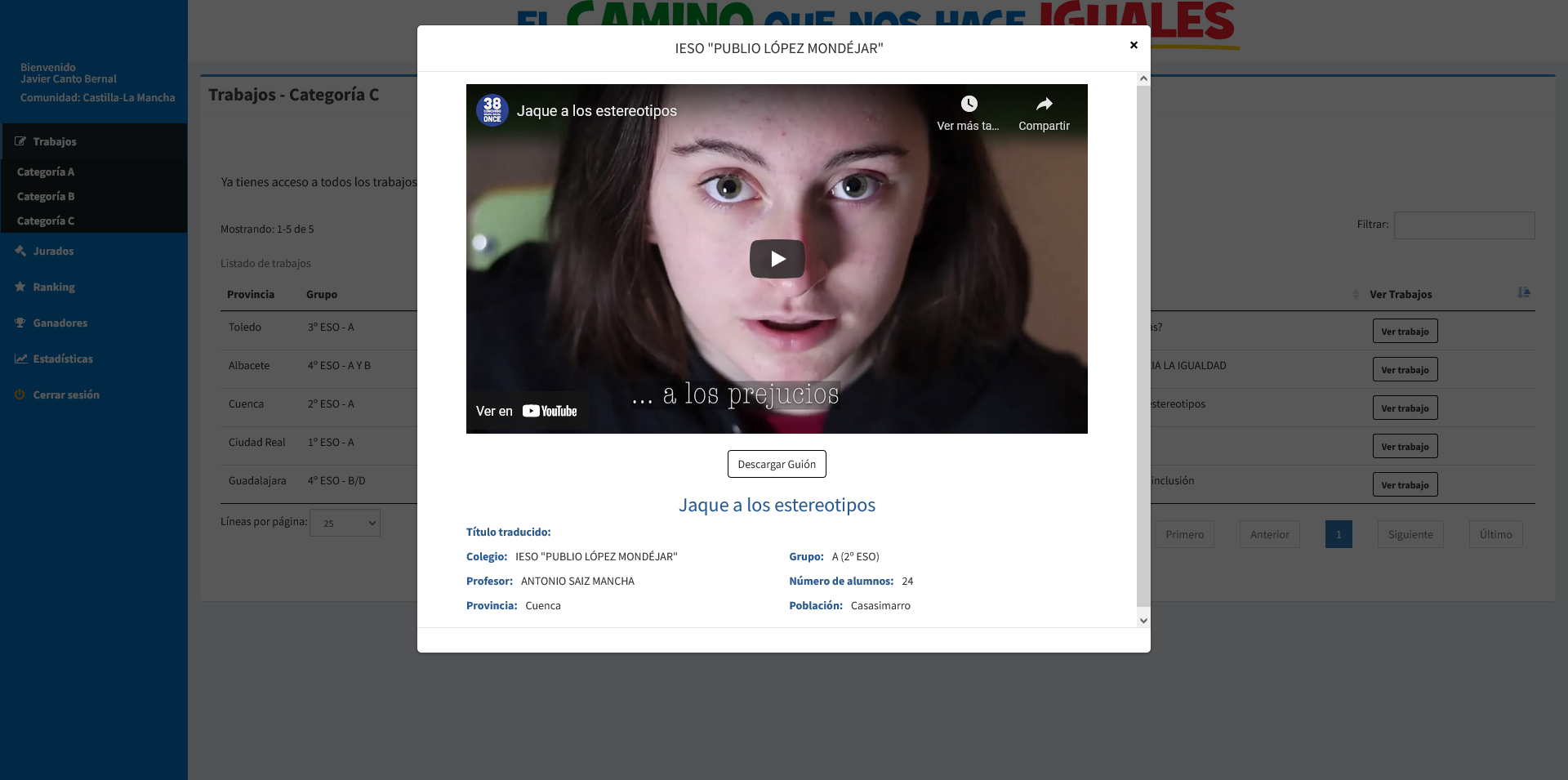Click Ver trabajo for the Ciudad Real row
The height and width of the screenshot is (780, 1568).
tap(1405, 446)
